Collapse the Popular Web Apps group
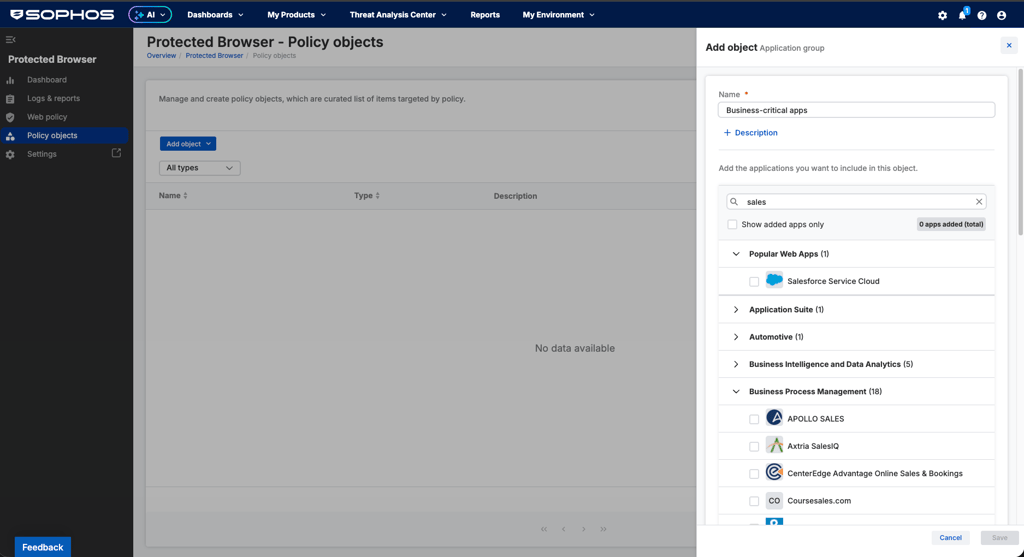Image resolution: width=1024 pixels, height=557 pixels. pos(736,254)
